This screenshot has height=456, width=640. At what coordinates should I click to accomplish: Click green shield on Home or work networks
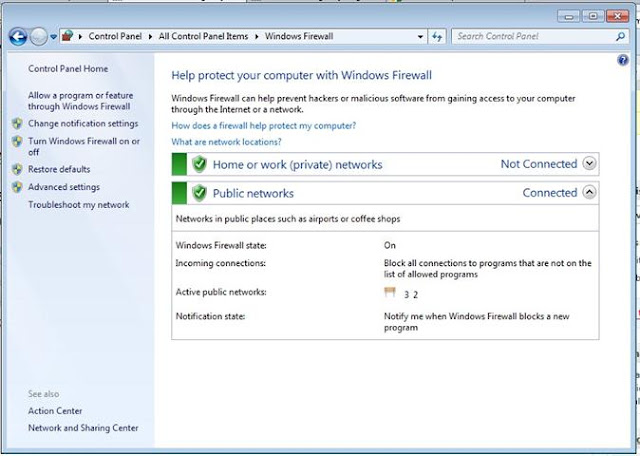pos(200,164)
